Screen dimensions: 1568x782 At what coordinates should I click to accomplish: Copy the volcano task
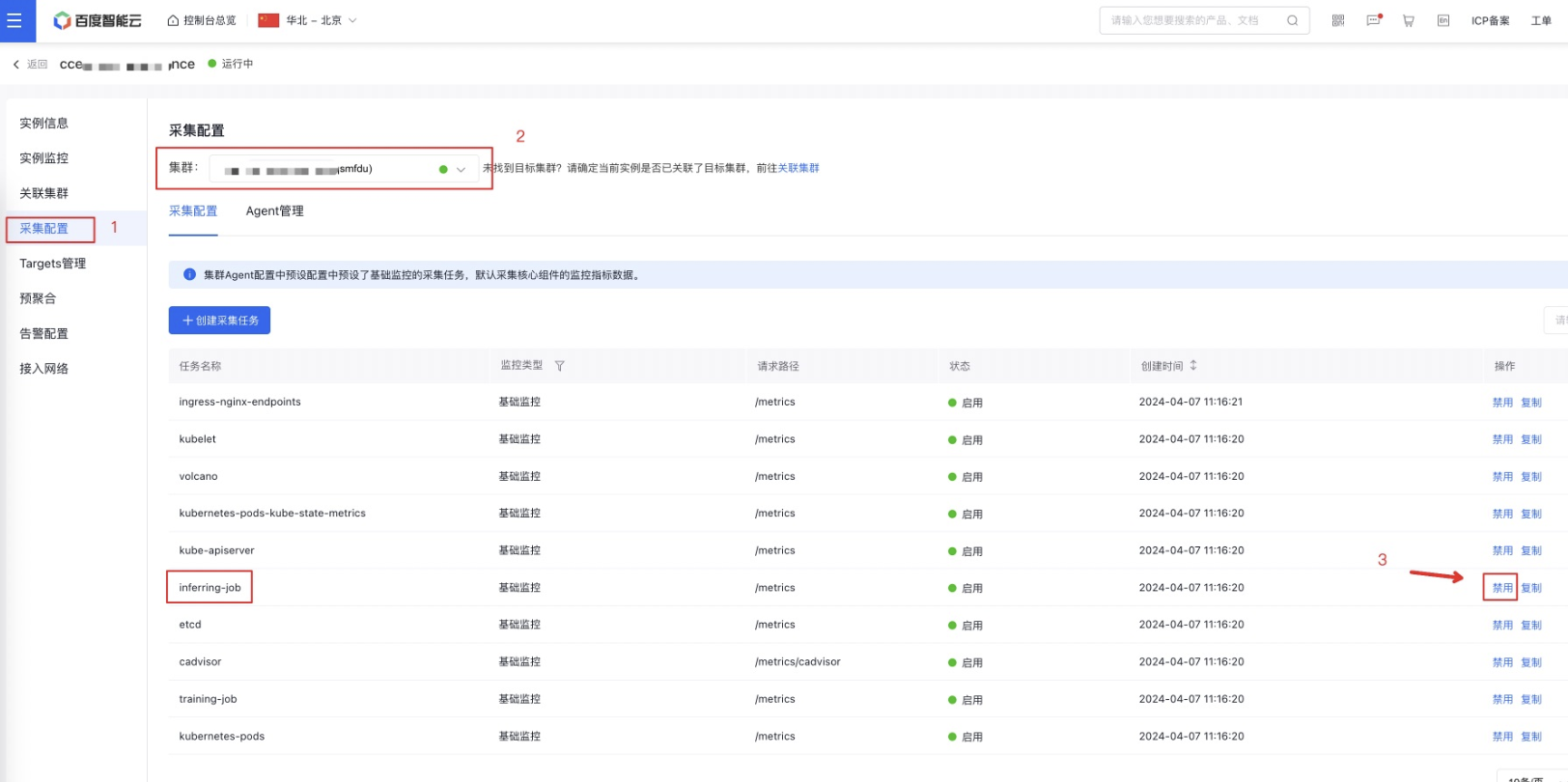(1531, 477)
